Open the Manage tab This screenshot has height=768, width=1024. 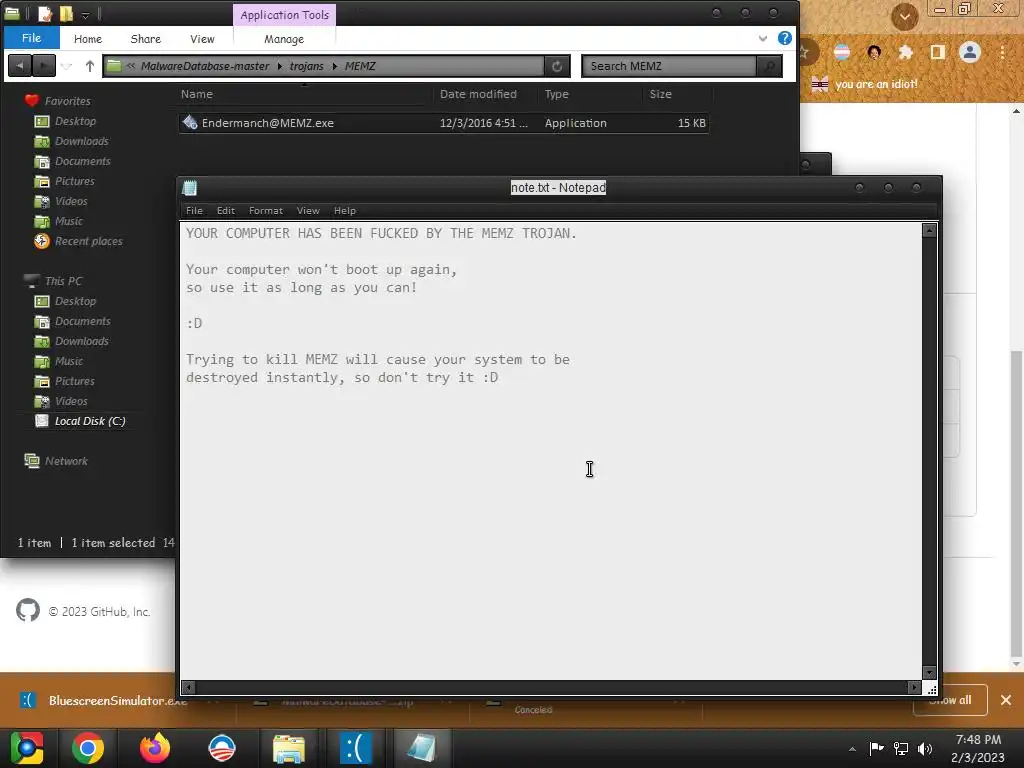[284, 39]
